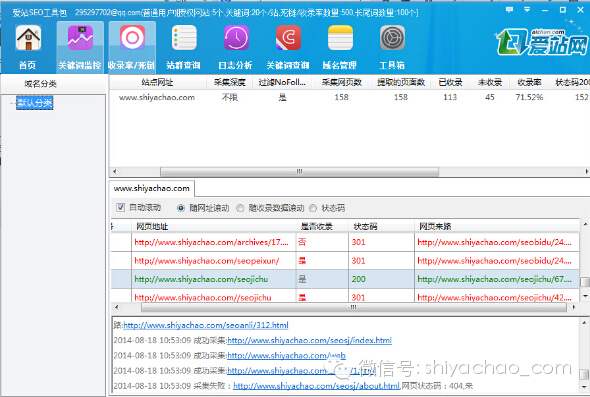Click the results table horizontal scrollbar thumb

coord(354,307)
